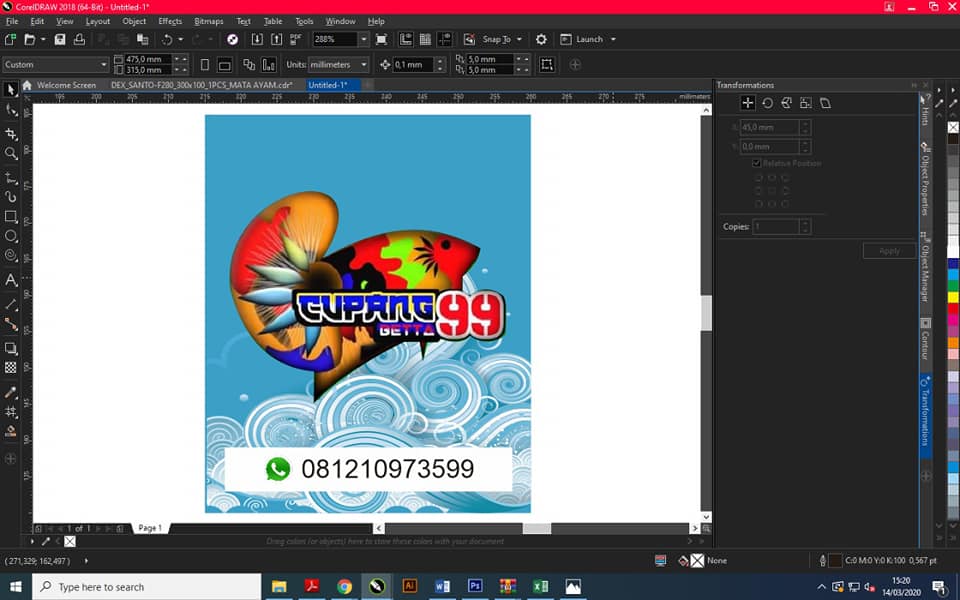The height and width of the screenshot is (600, 960).
Task: Click the Full-screen preview icon
Action: pos(381,39)
